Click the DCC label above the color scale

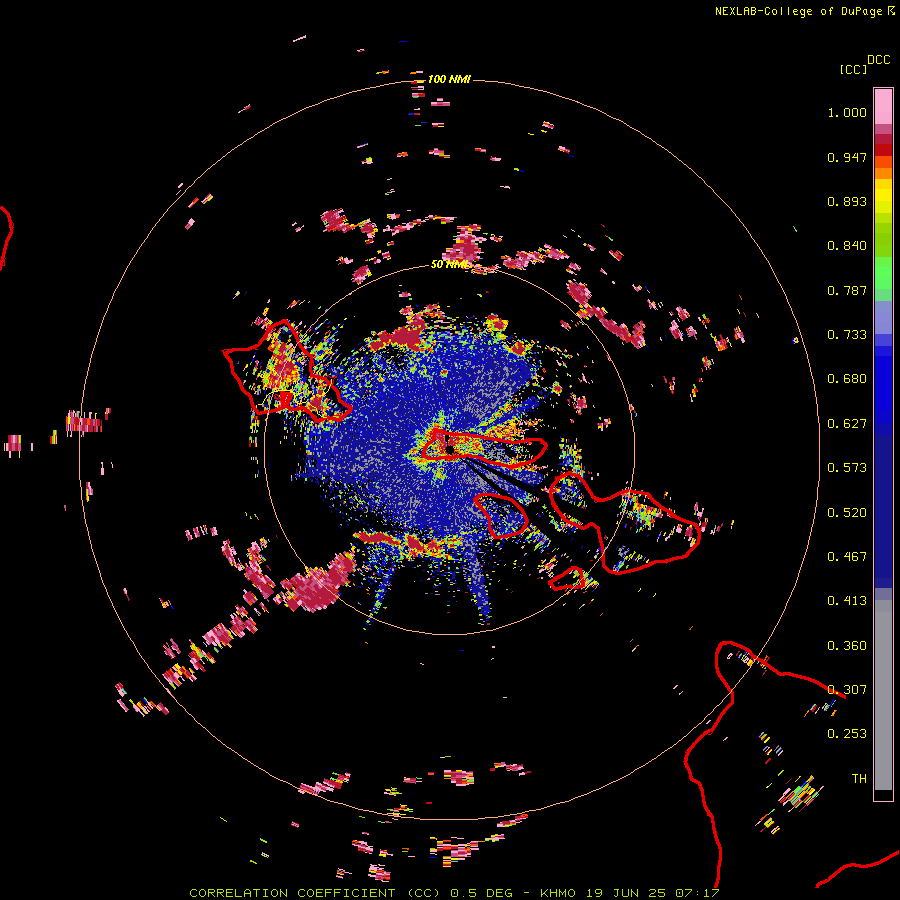tap(879, 60)
